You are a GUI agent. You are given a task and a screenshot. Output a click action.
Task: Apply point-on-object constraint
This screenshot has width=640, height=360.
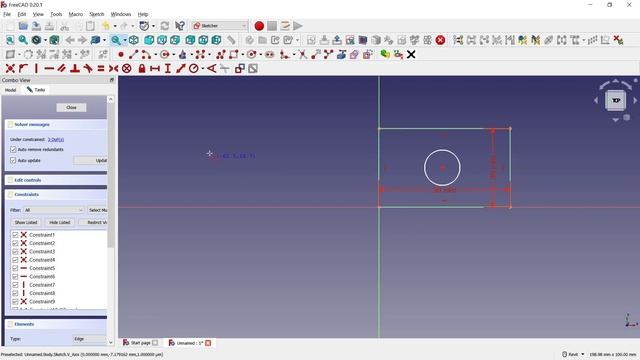click(x=23, y=69)
